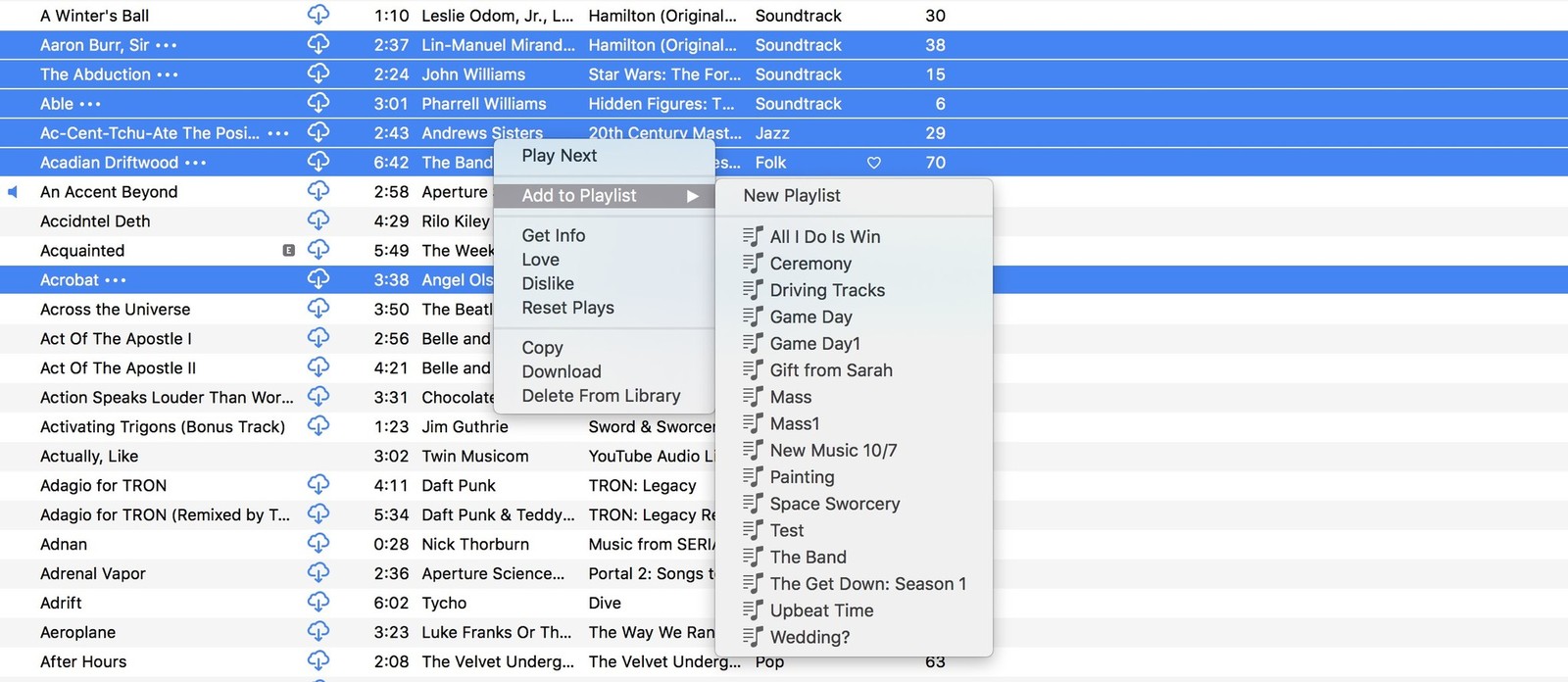
Task: Select the Action Speaks Louder Than Wor... row
Action: 784,398
